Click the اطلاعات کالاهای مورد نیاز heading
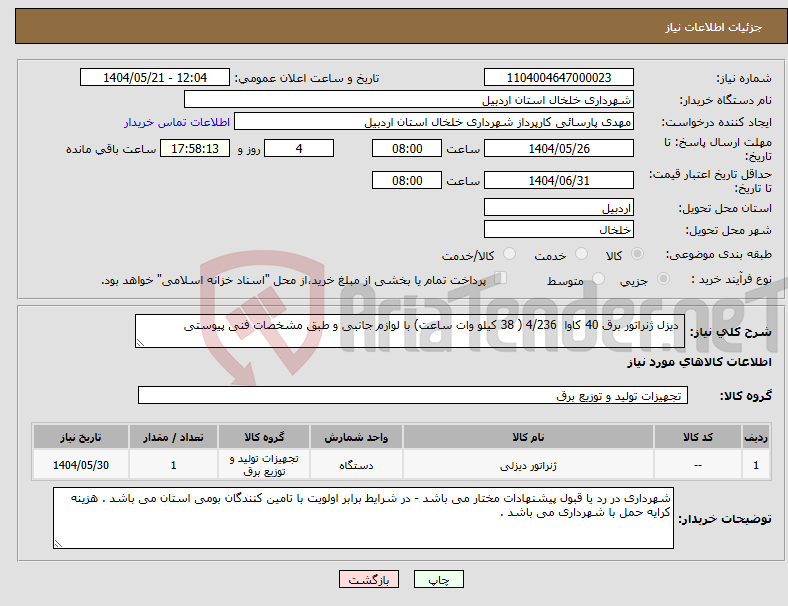This screenshot has width=788, height=606. point(699,362)
